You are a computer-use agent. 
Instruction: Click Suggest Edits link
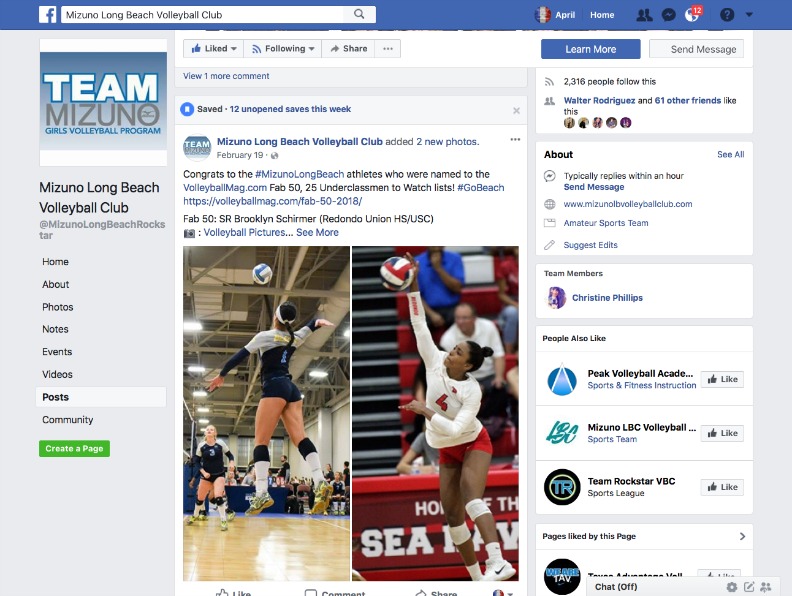590,245
